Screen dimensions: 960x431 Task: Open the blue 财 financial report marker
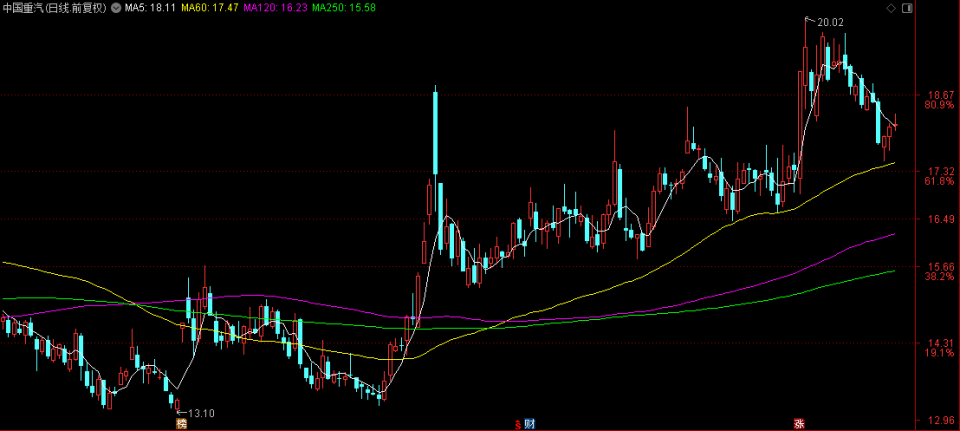(530, 424)
